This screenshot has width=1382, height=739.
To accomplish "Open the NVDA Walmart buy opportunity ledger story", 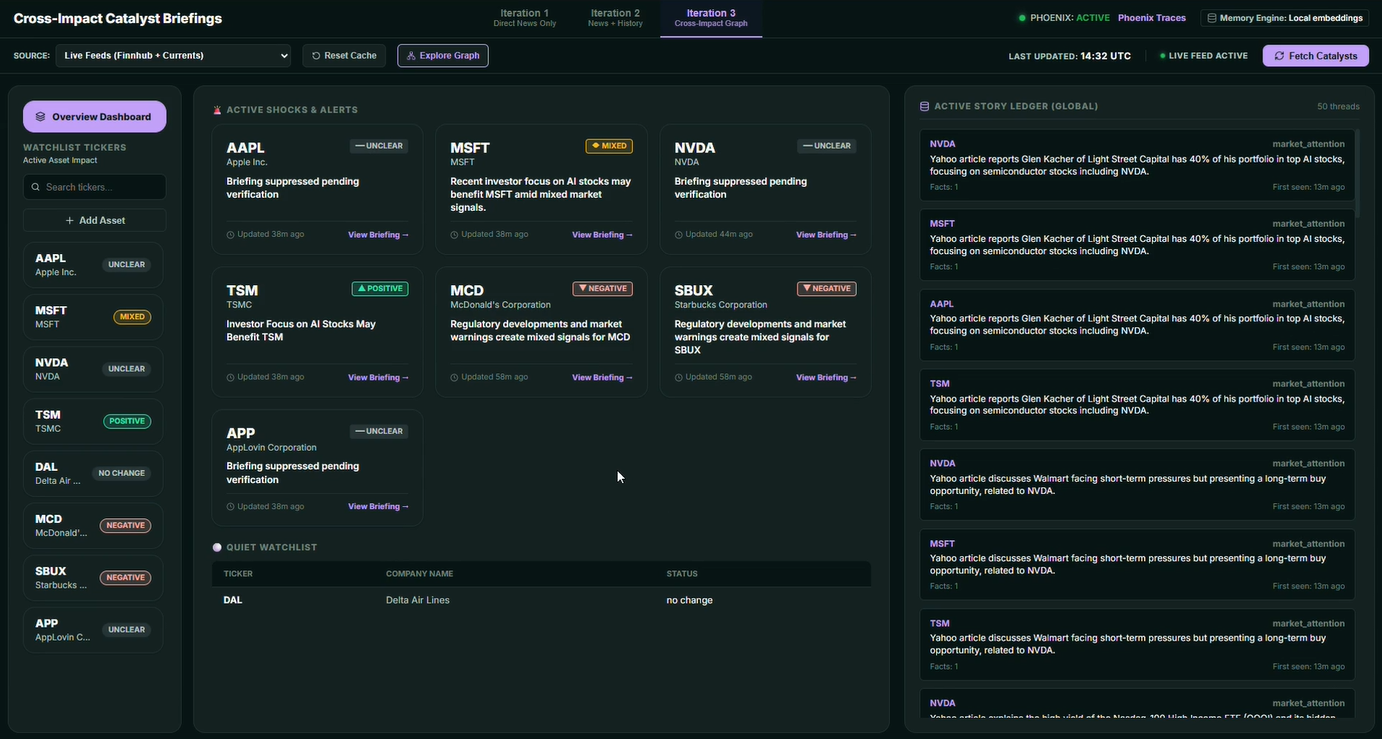I will [1137, 485].
